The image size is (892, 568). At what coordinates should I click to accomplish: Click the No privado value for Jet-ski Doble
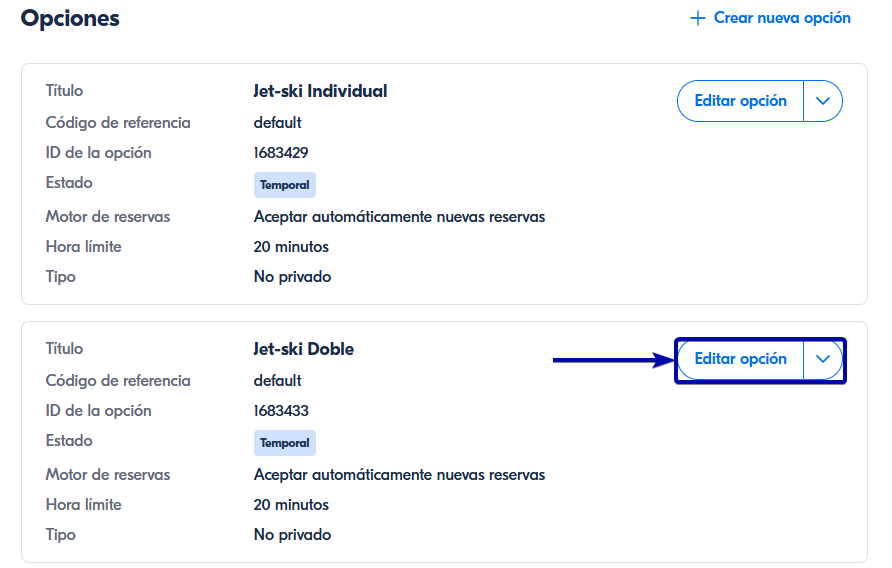point(292,535)
